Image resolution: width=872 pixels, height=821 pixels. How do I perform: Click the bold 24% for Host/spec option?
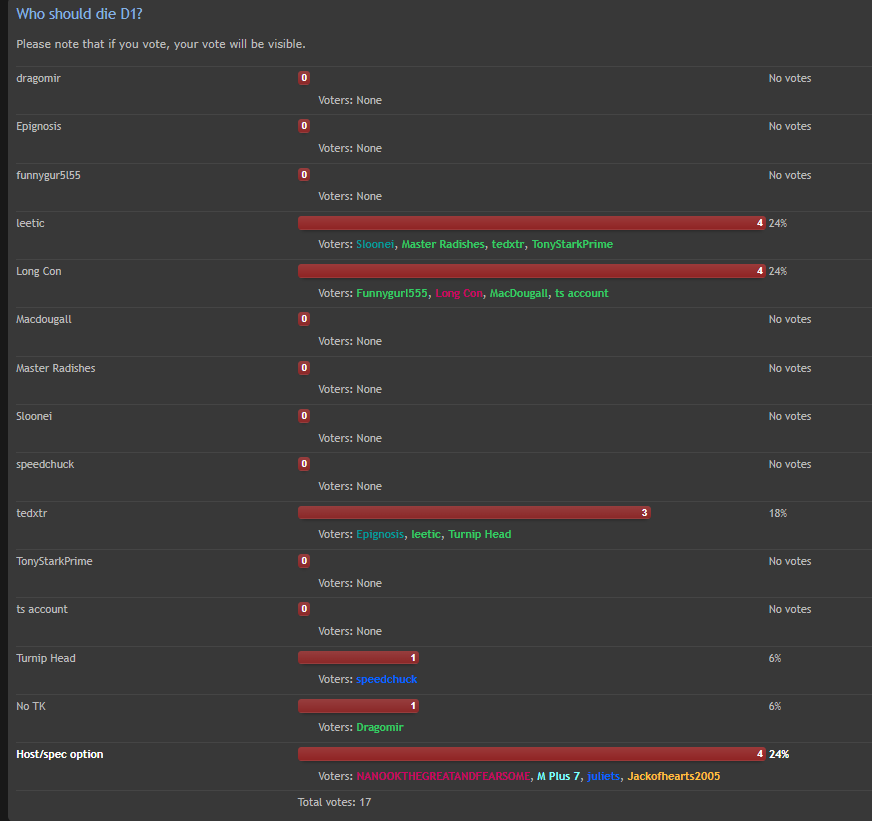pos(779,754)
